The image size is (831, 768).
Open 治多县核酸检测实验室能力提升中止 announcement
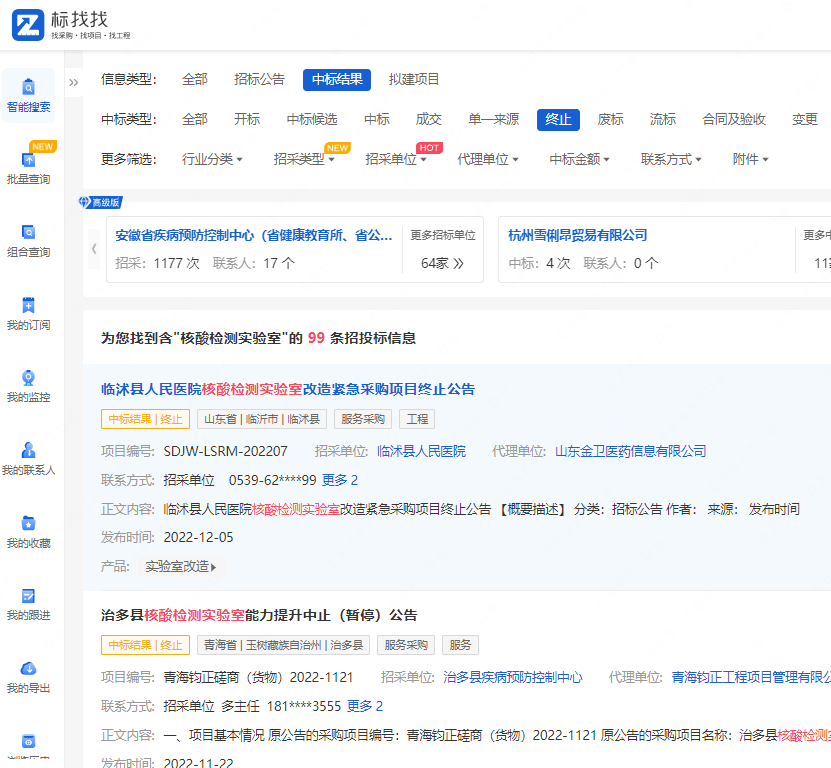[259, 615]
